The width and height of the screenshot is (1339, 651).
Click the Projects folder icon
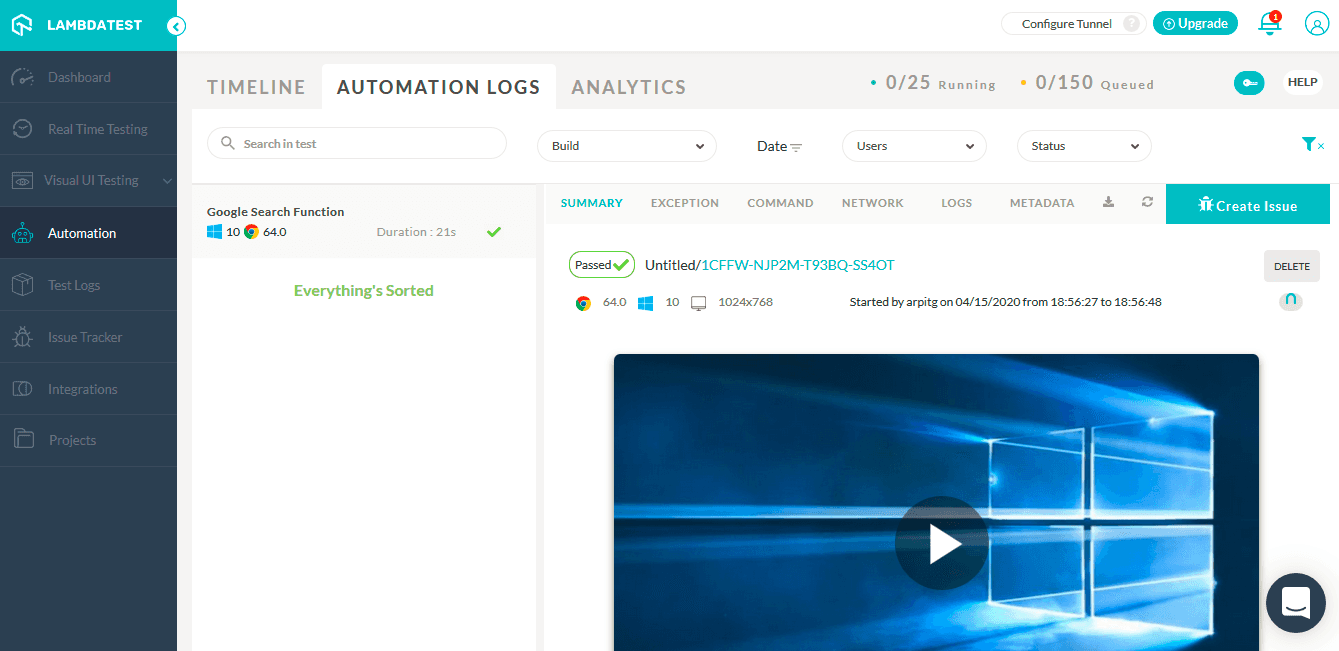[x=22, y=439]
